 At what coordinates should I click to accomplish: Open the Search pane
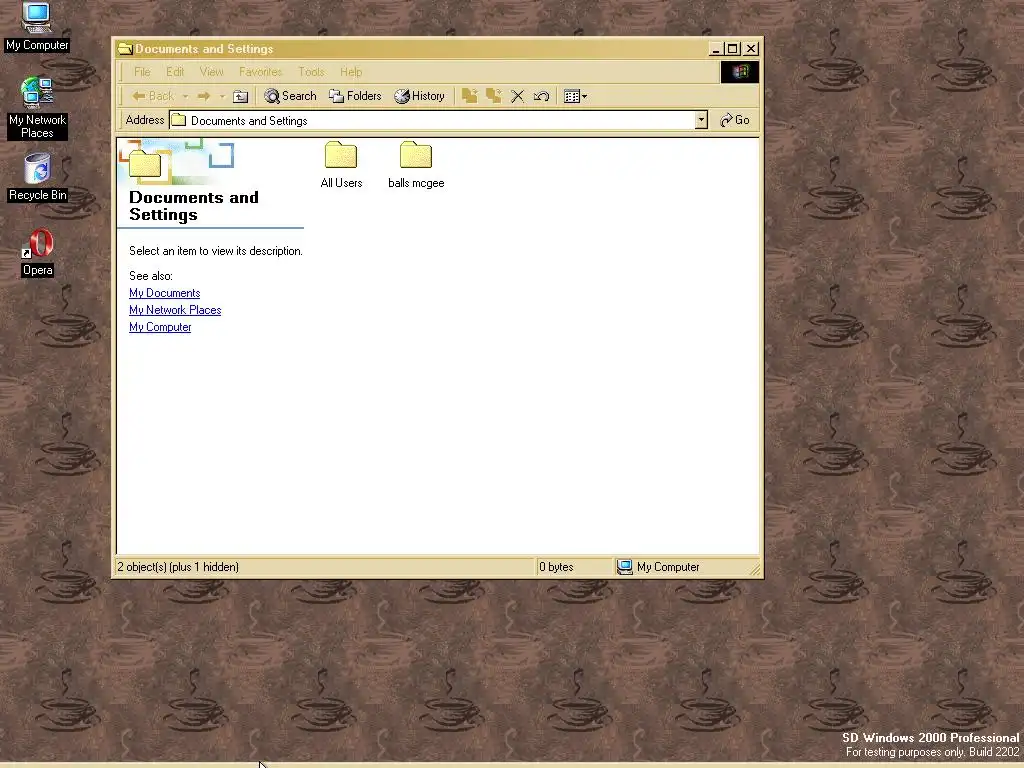pos(291,96)
